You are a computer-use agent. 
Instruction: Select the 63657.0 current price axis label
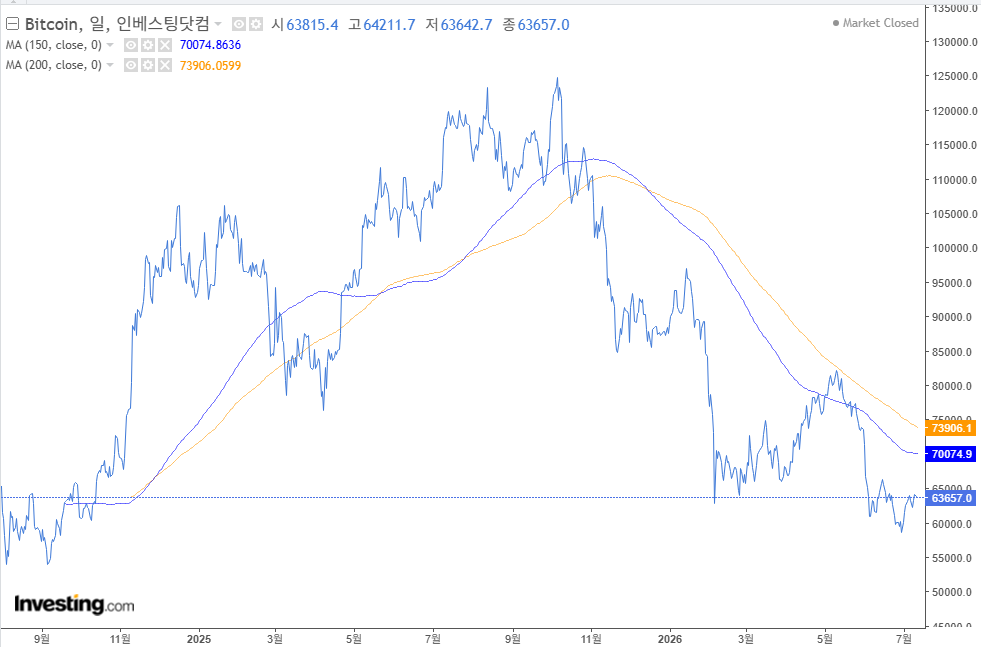[x=950, y=498]
